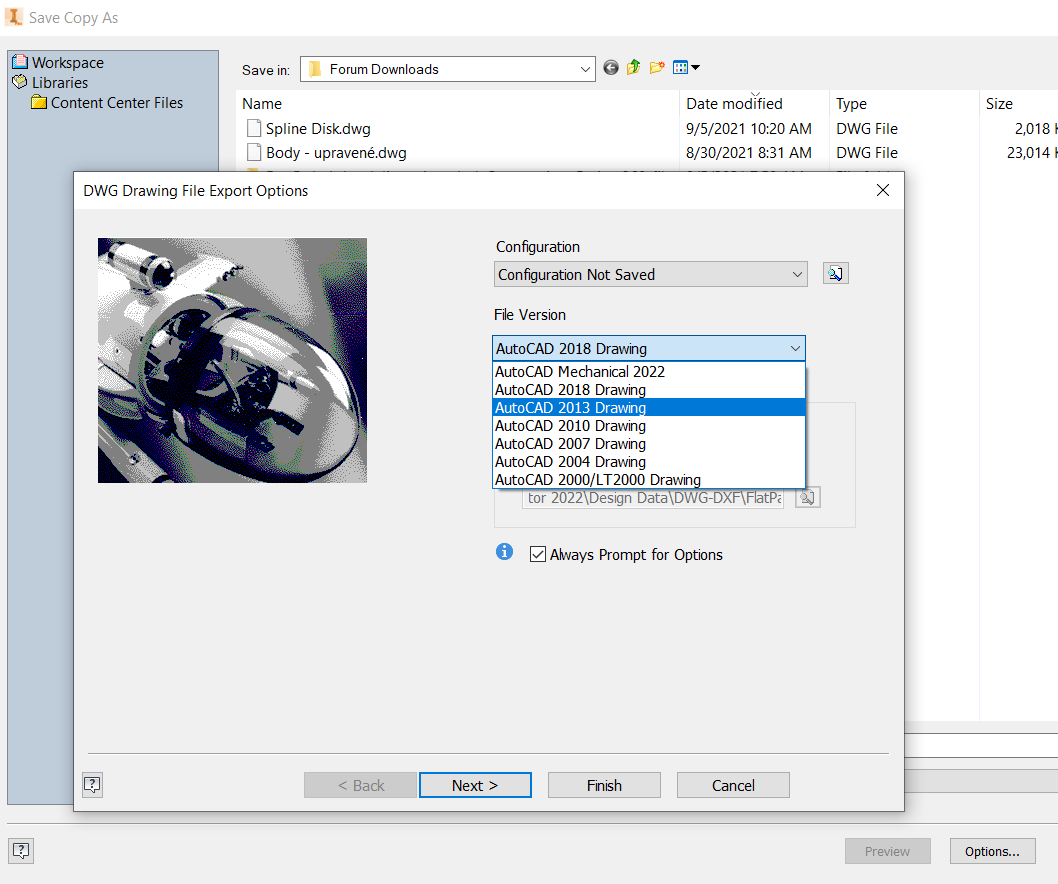Image resolution: width=1058 pixels, height=884 pixels.
Task: Click the Up One Level folder icon
Action: (x=634, y=68)
